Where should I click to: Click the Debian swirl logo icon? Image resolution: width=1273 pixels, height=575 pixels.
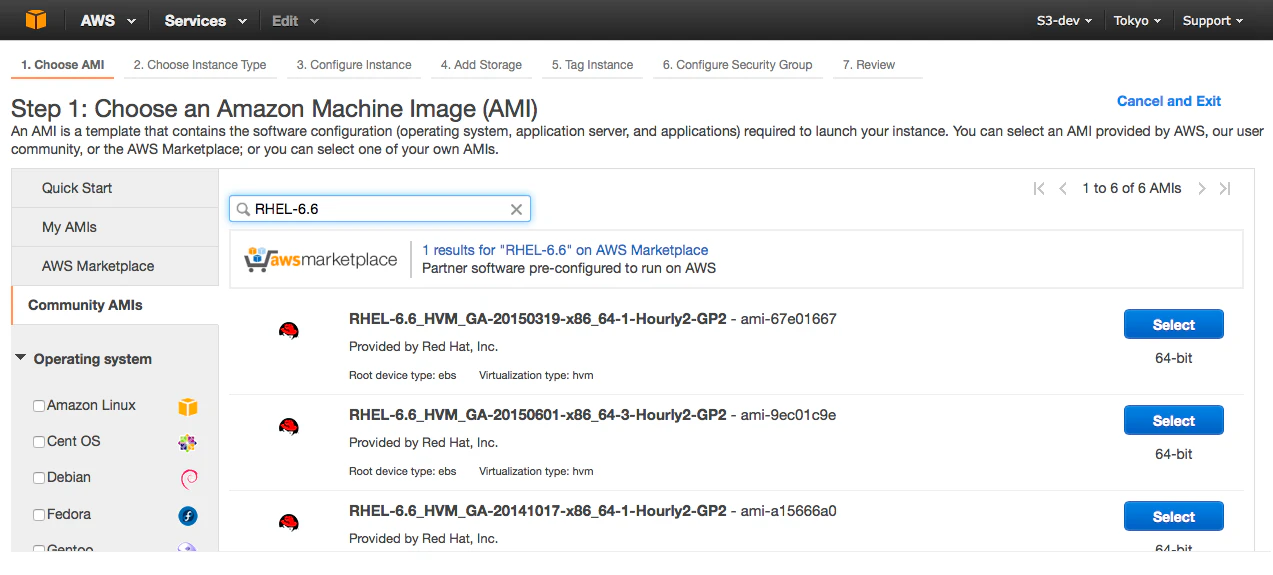point(188,478)
